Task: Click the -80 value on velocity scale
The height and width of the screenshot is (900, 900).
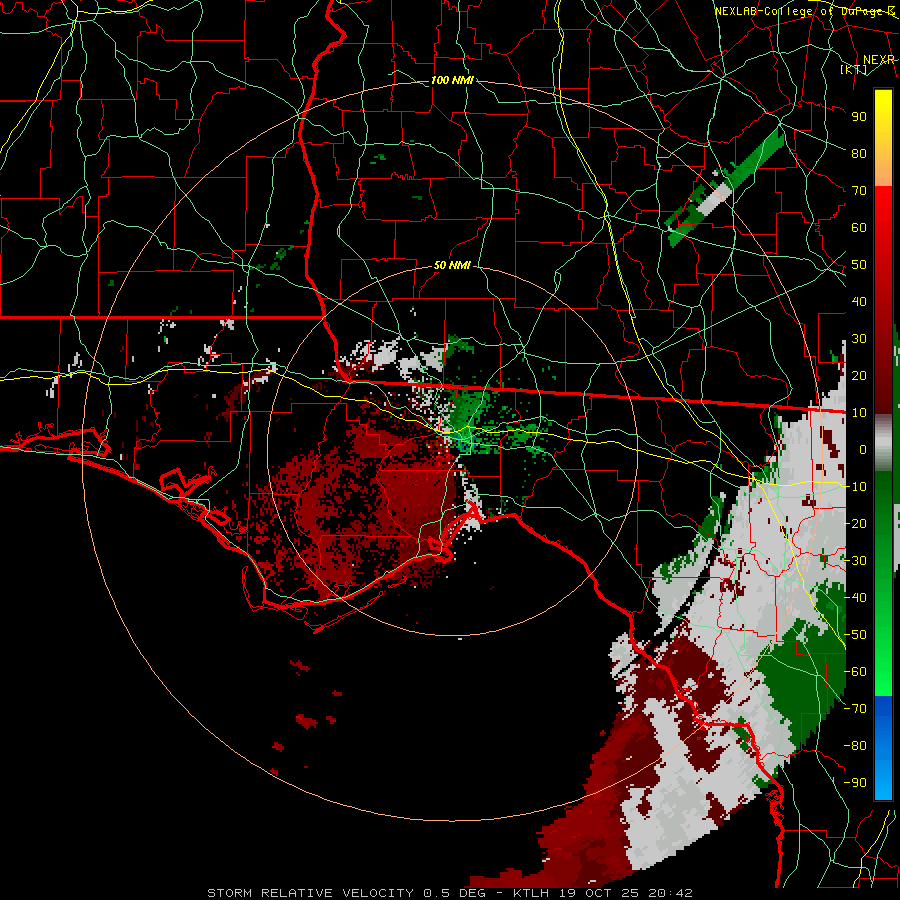Action: click(x=855, y=746)
